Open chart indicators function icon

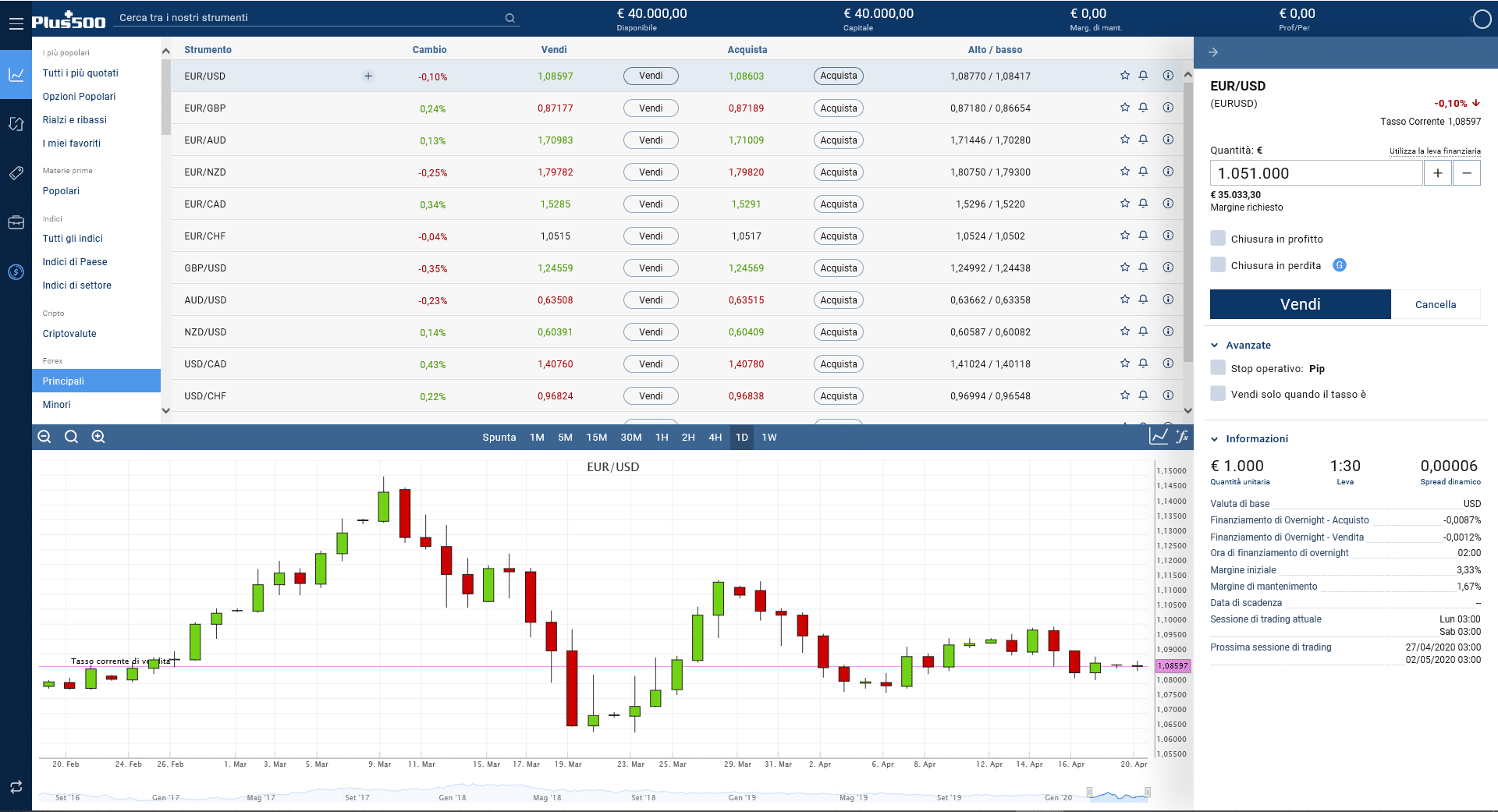(x=1183, y=437)
